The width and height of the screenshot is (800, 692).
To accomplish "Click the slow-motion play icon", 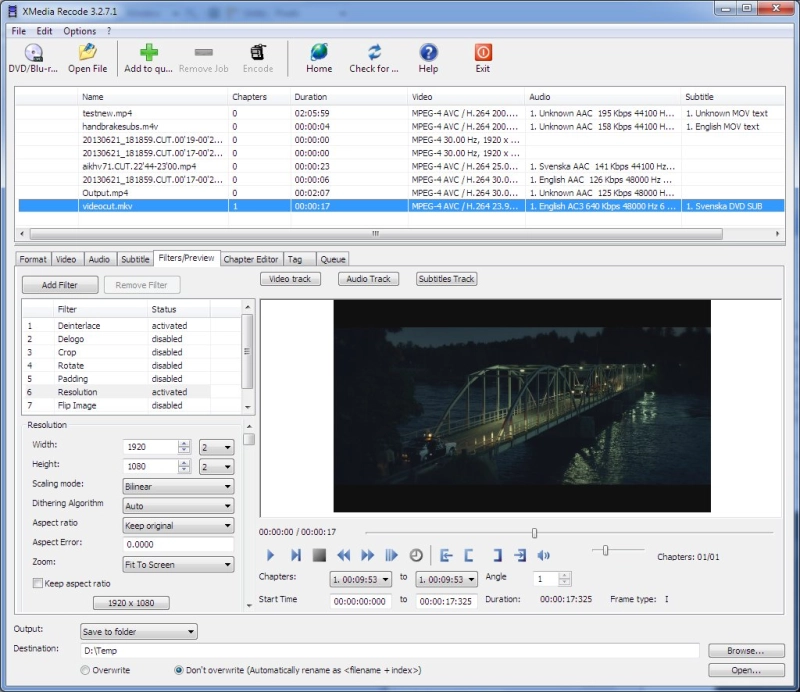I will click(391, 555).
